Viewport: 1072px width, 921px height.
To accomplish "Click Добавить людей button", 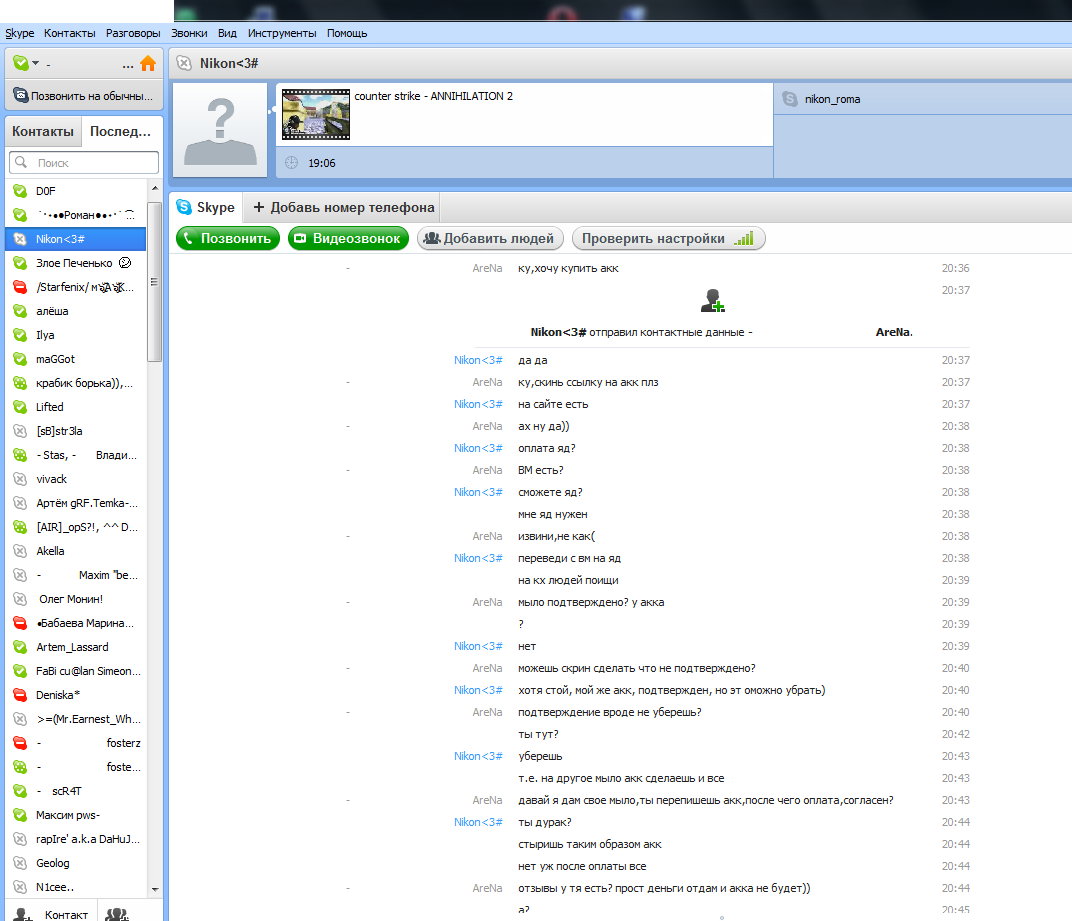I will click(x=490, y=238).
